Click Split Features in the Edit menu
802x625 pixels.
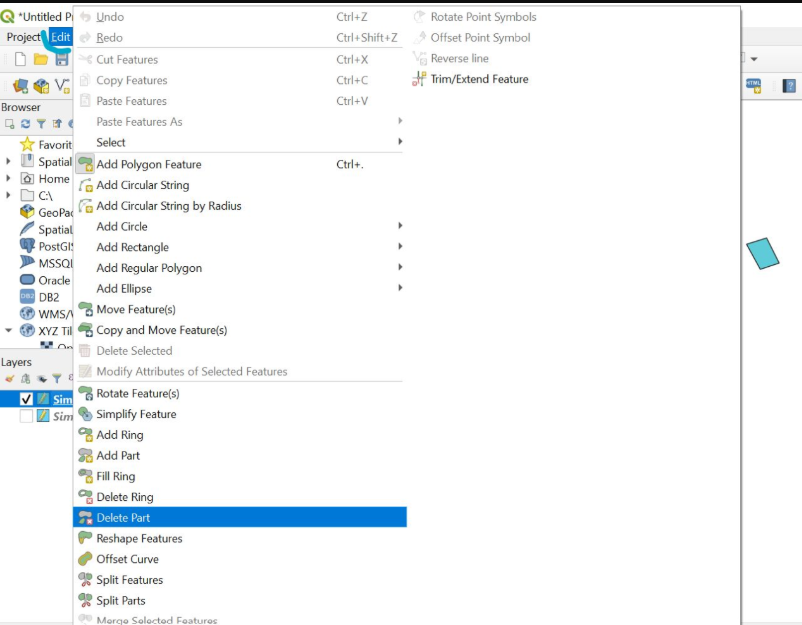pos(127,579)
